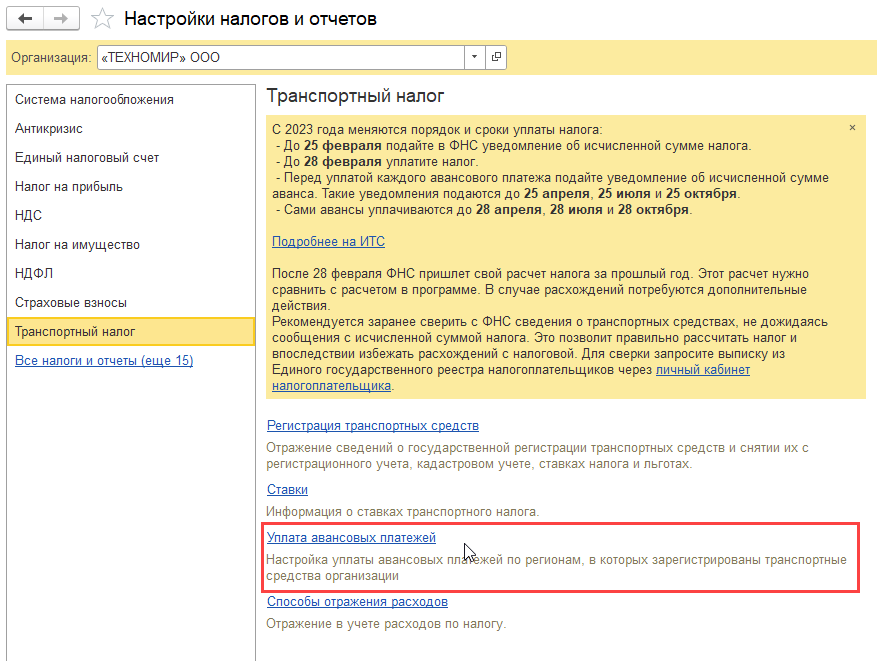Image resolution: width=877 pixels, height=661 pixels.
Task: Open Ставки link
Action: [x=287, y=489]
